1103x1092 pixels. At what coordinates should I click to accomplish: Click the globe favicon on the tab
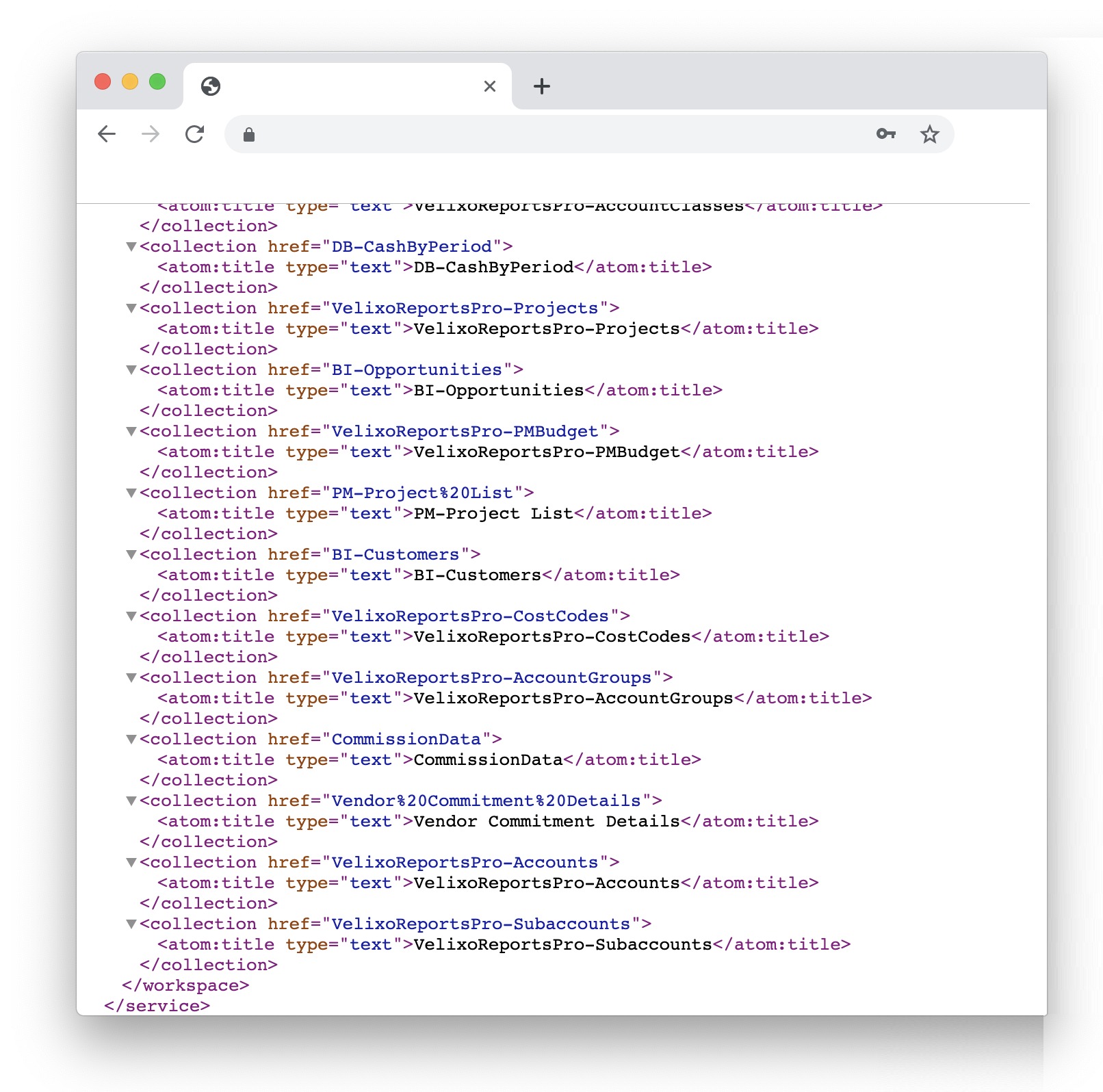(211, 86)
